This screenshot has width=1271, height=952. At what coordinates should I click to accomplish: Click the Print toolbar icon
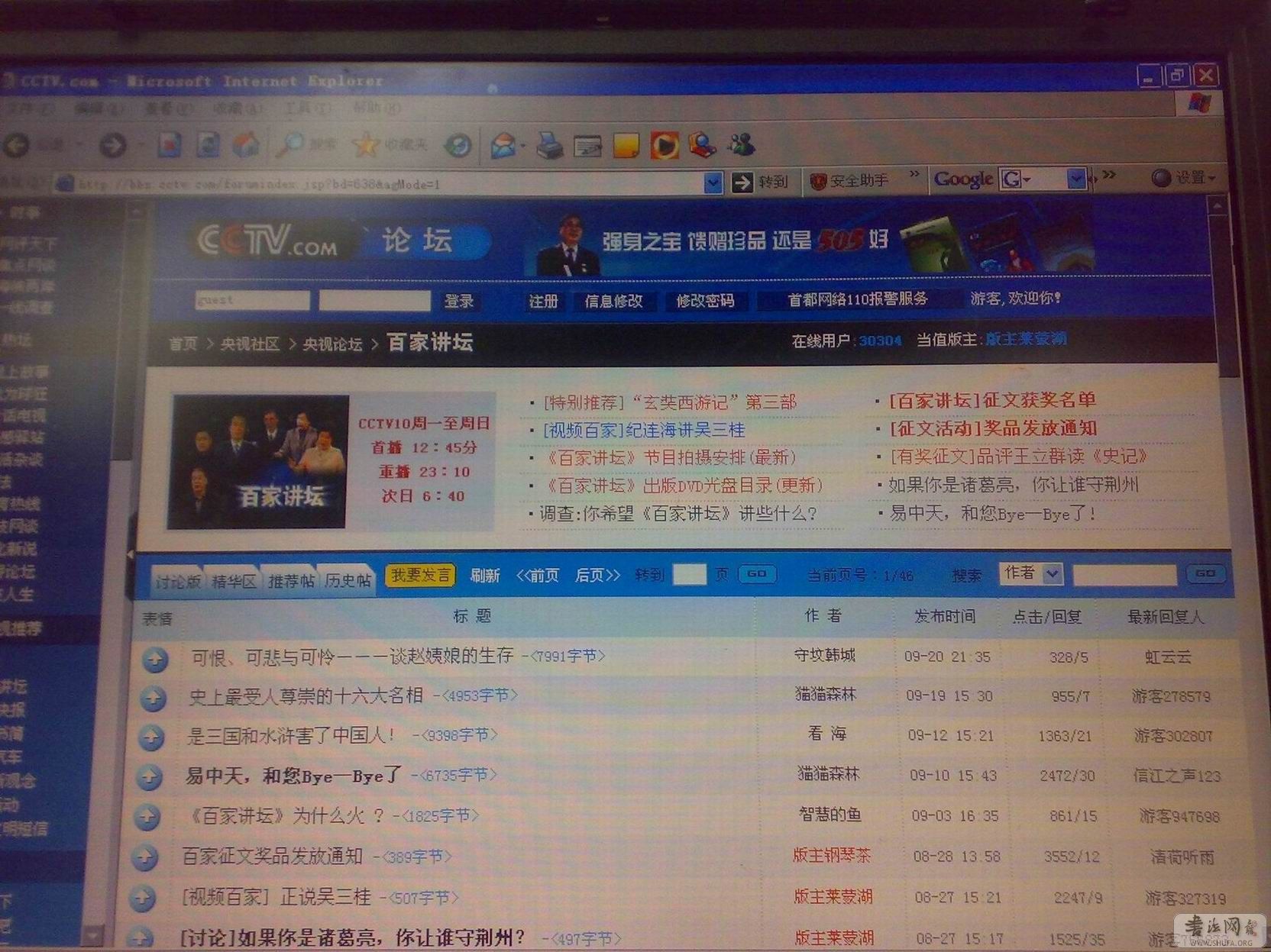[549, 145]
